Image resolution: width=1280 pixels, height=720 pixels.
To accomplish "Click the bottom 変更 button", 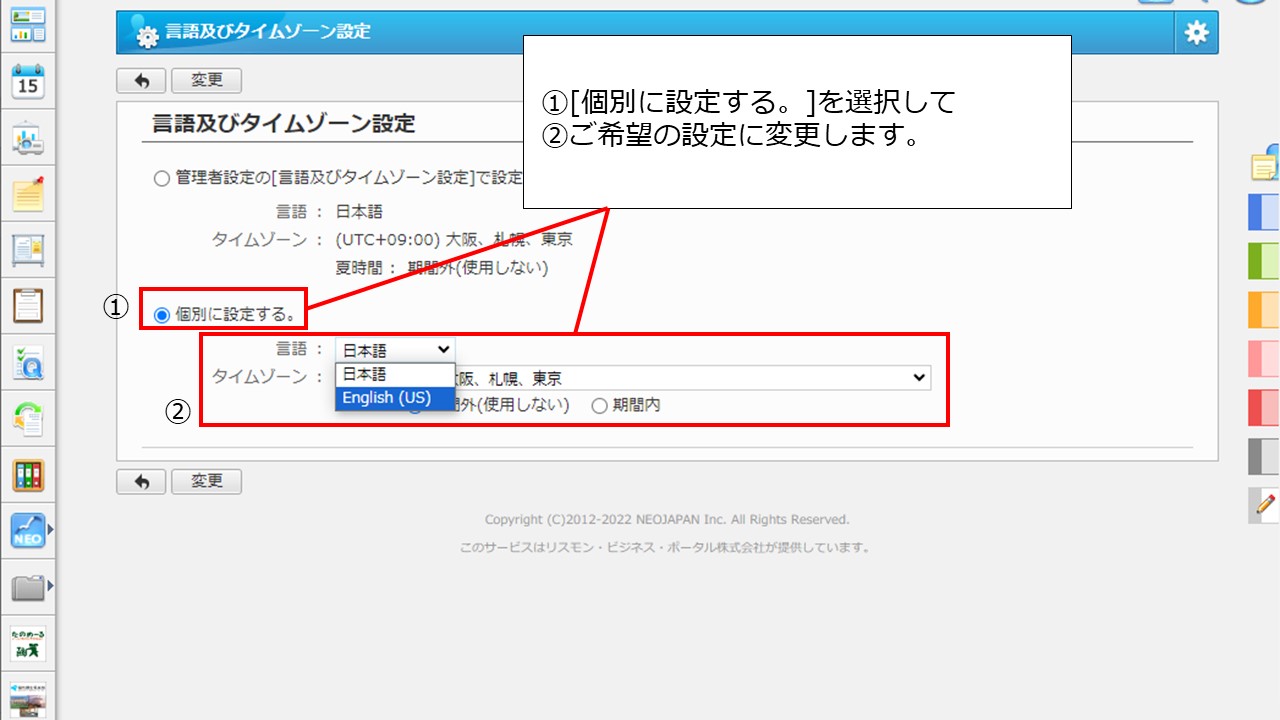I will [x=207, y=481].
